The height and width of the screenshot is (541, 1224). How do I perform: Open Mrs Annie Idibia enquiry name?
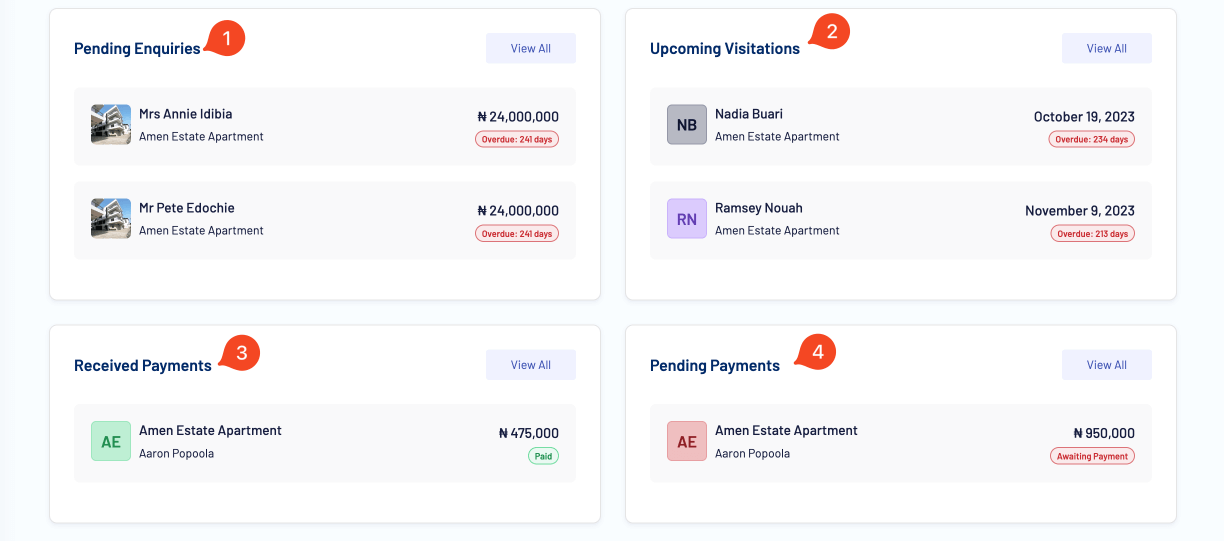(186, 114)
